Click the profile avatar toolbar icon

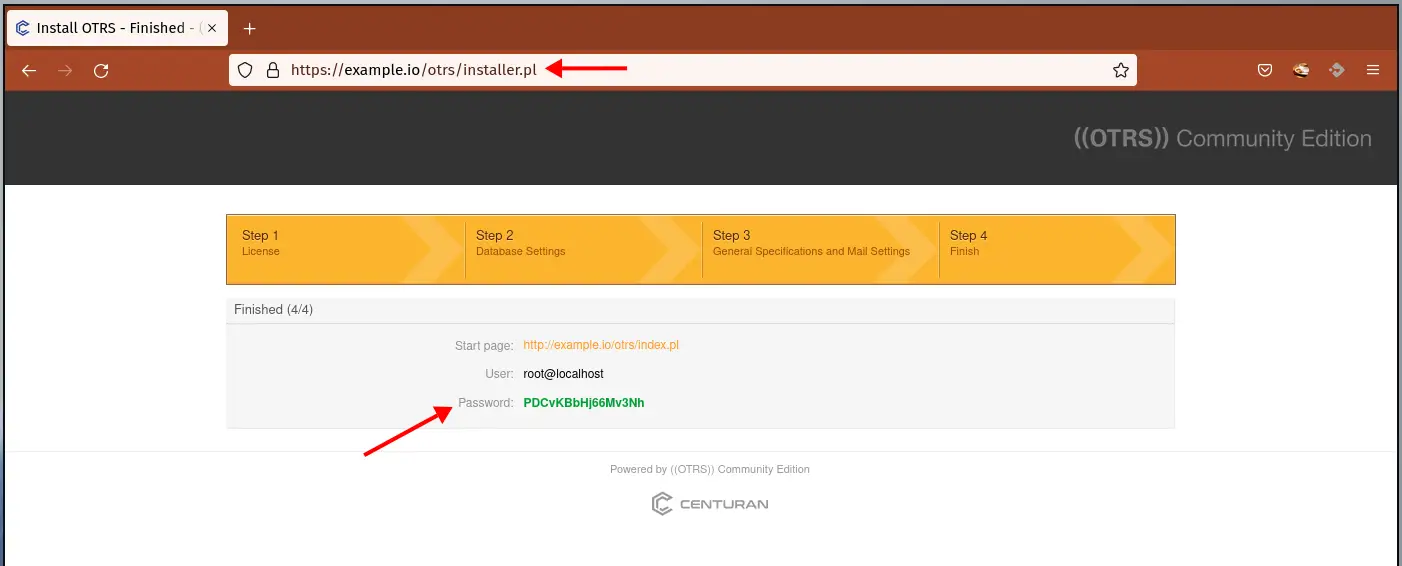tap(1301, 71)
